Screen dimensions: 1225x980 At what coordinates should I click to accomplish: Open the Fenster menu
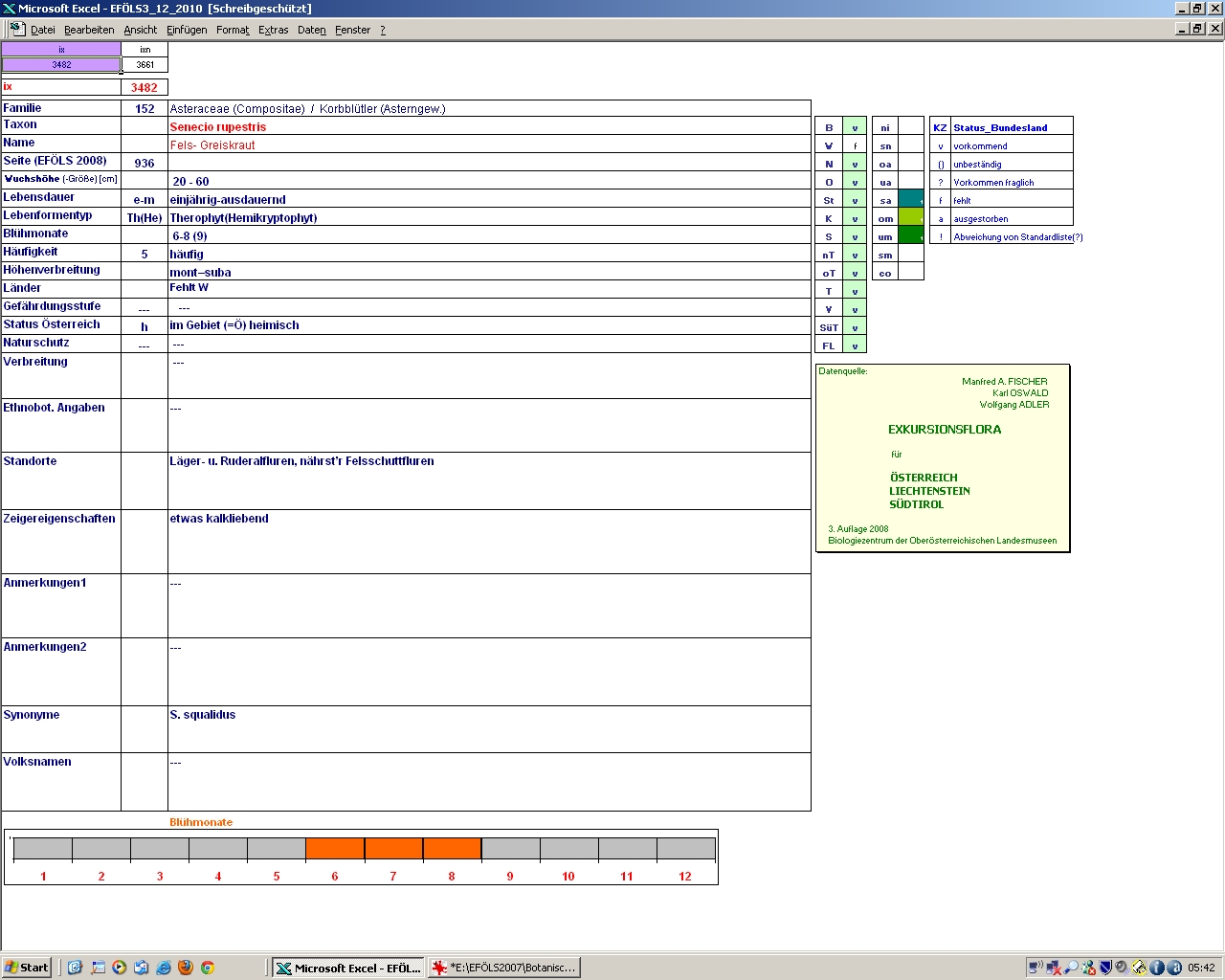coord(353,30)
